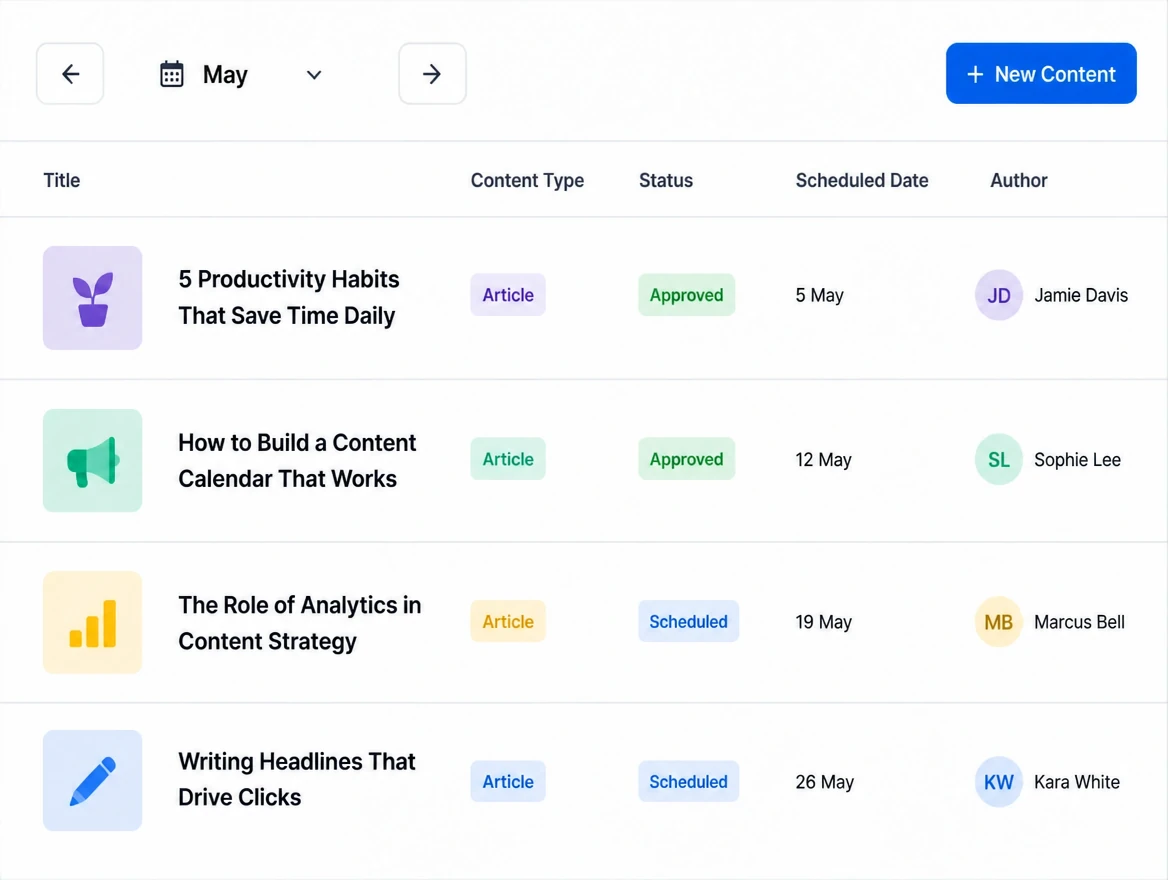The height and width of the screenshot is (880, 1168).
Task: Click Approved status on Productivity Habits row
Action: [x=687, y=295]
